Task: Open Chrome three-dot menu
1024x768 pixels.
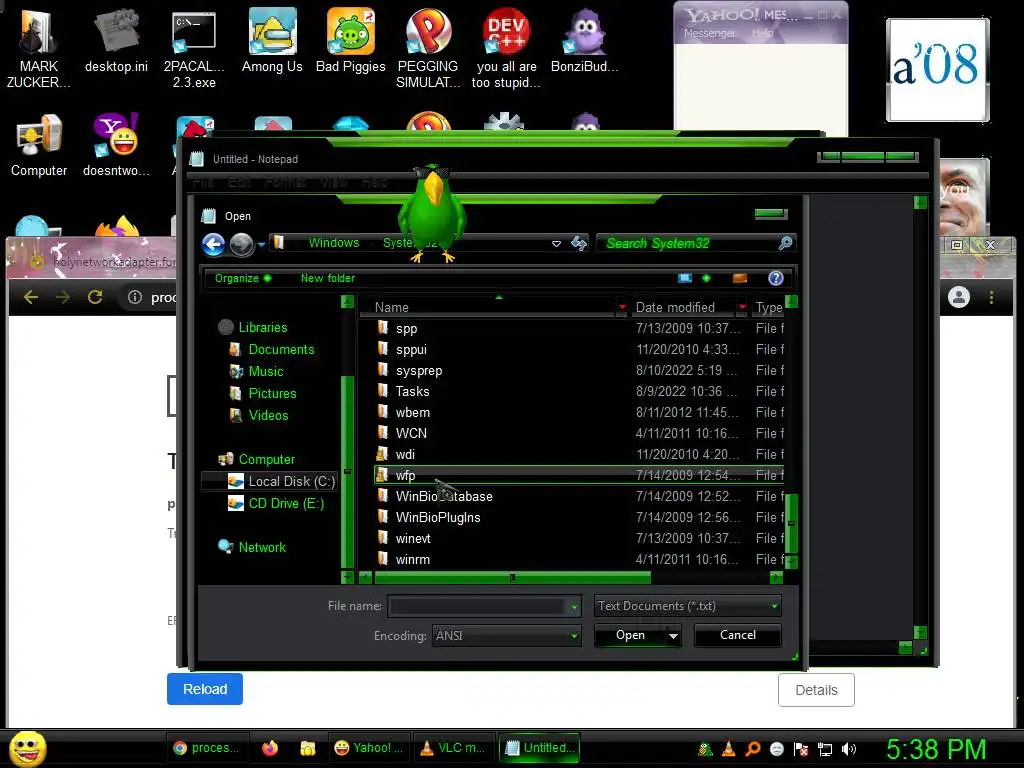Action: pyautogui.click(x=991, y=297)
